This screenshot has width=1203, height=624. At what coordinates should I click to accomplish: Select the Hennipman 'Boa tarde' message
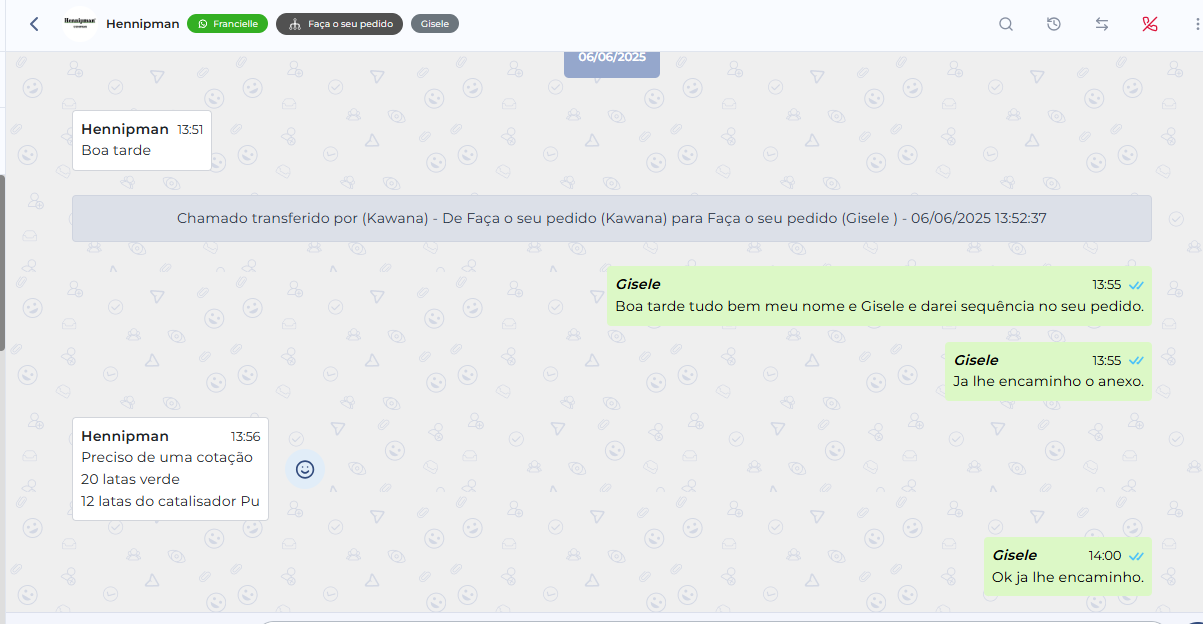(142, 140)
